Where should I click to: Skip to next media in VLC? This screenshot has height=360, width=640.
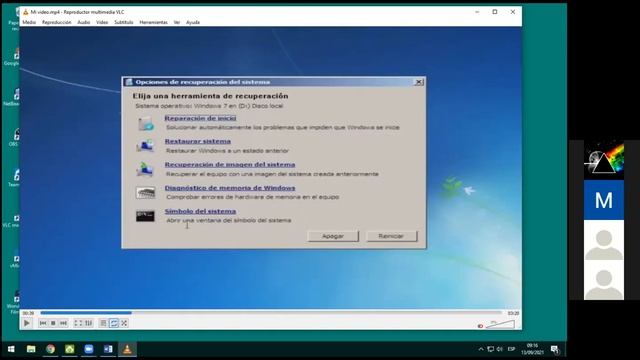point(63,323)
